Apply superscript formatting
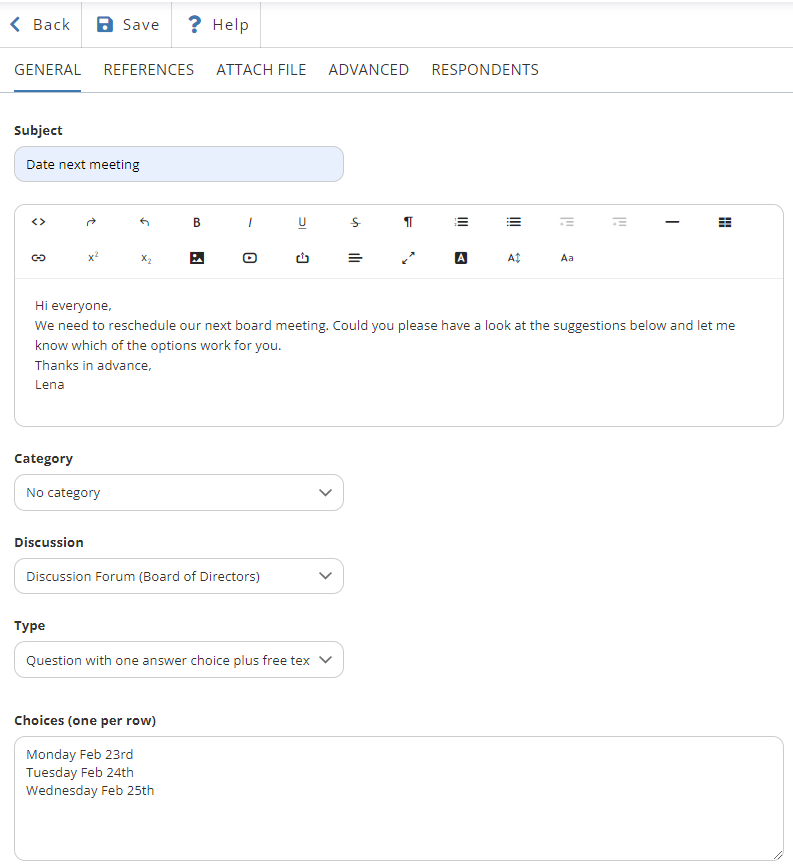 (x=92, y=258)
